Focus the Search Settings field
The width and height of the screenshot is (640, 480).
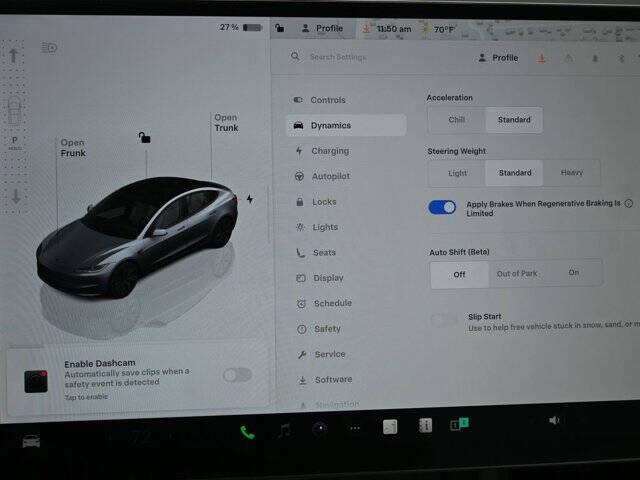click(x=338, y=57)
